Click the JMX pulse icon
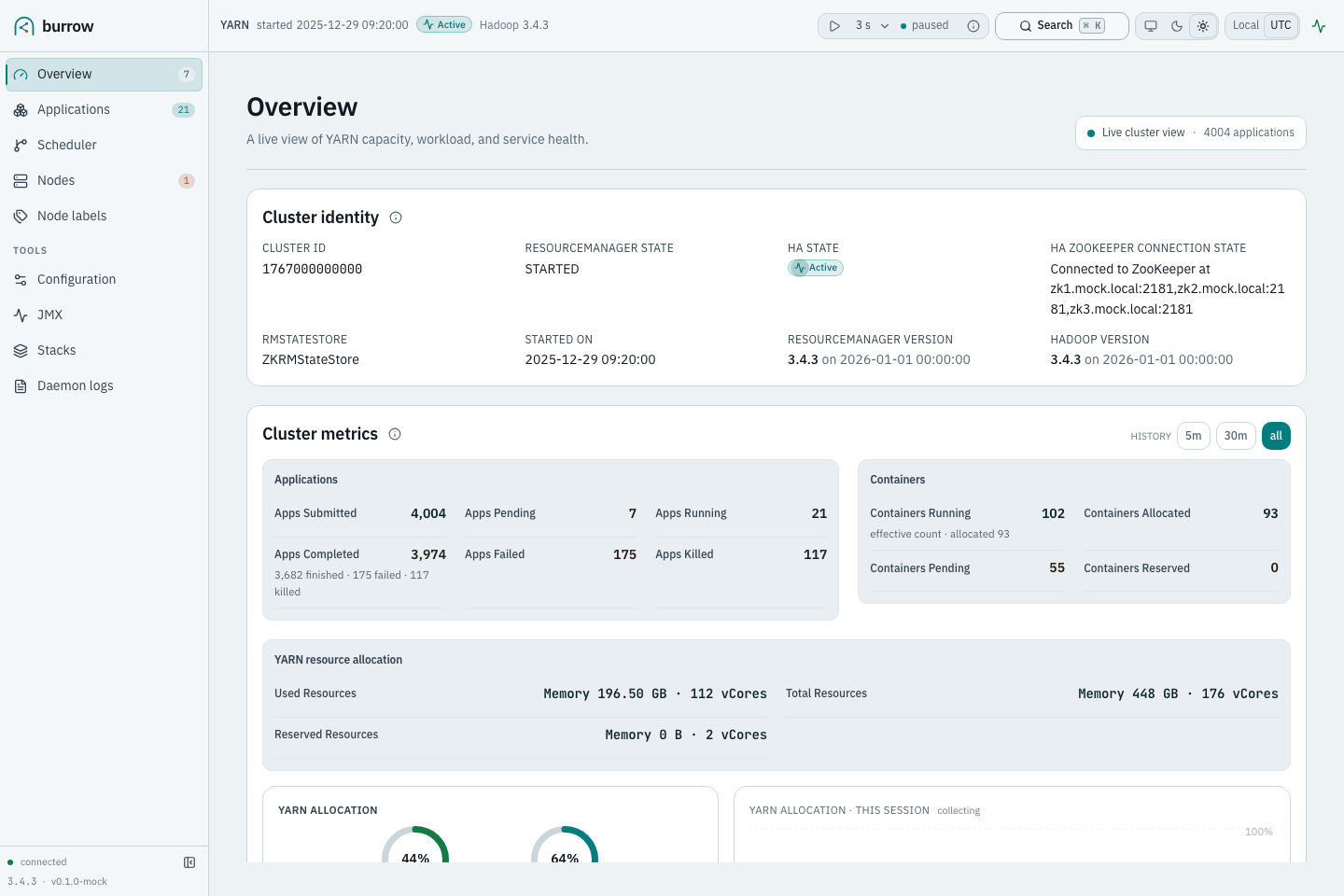This screenshot has height=896, width=1344. [21, 315]
